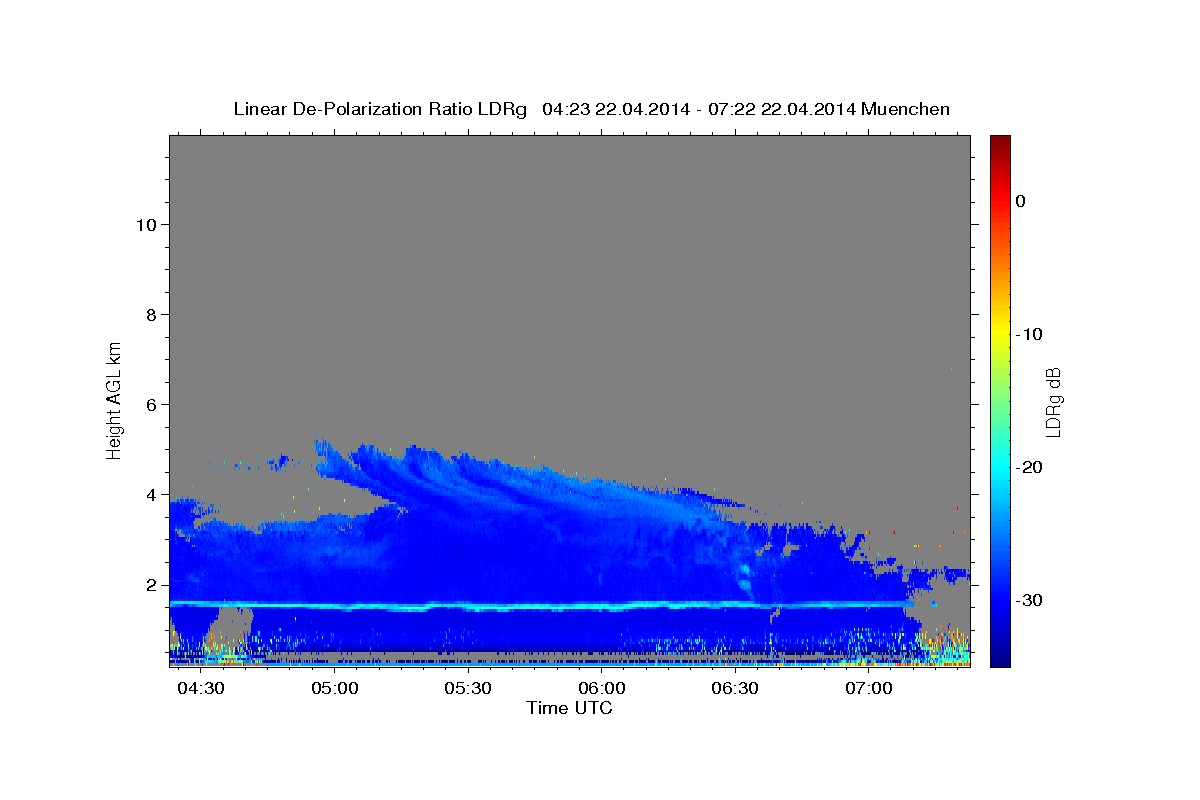Image resolution: width=1200 pixels, height=800 pixels.
Task: Click the 'LDRg dB' colorbar label
Action: tap(1053, 402)
